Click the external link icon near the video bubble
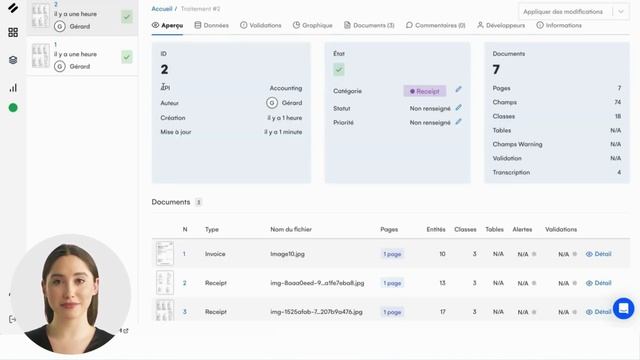The width and height of the screenshot is (640, 360). pos(125,331)
